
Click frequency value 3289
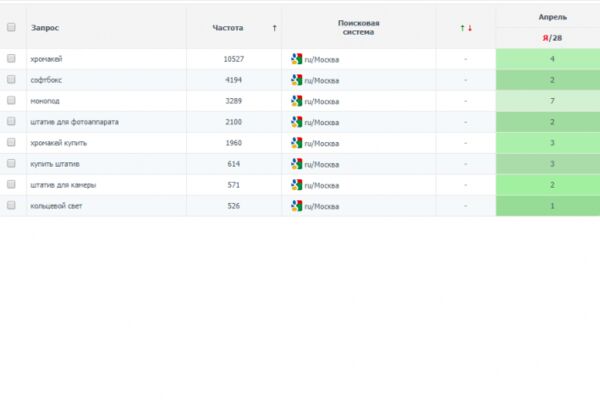pyautogui.click(x=233, y=101)
